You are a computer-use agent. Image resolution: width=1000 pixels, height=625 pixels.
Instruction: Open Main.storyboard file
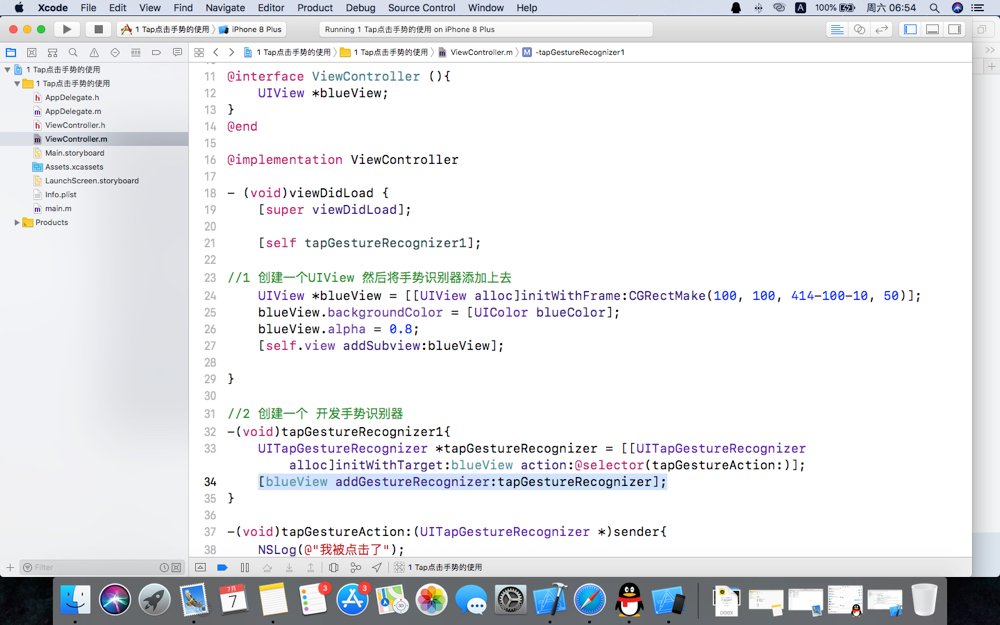75,153
